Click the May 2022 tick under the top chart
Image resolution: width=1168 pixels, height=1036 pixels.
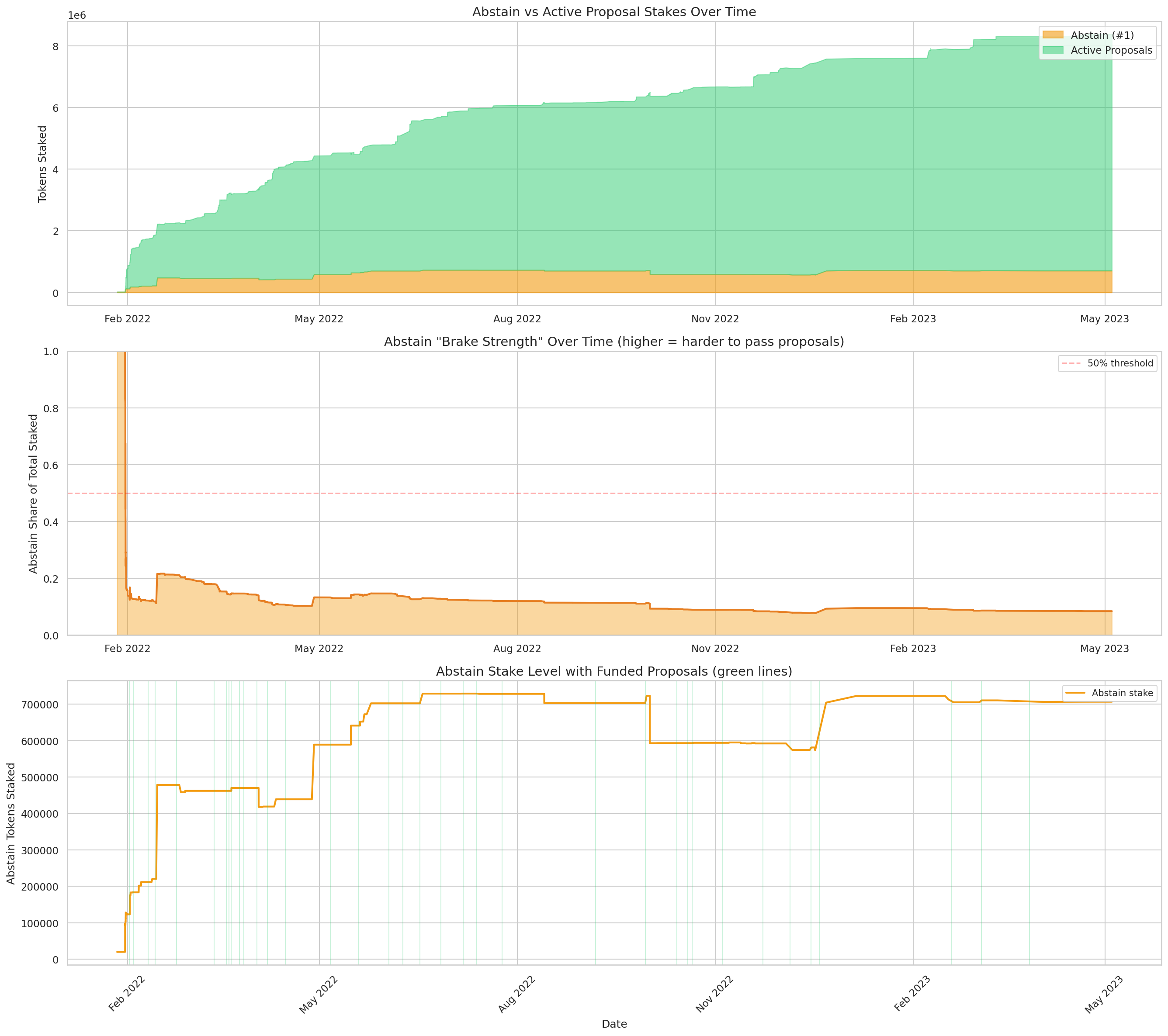coord(319,319)
